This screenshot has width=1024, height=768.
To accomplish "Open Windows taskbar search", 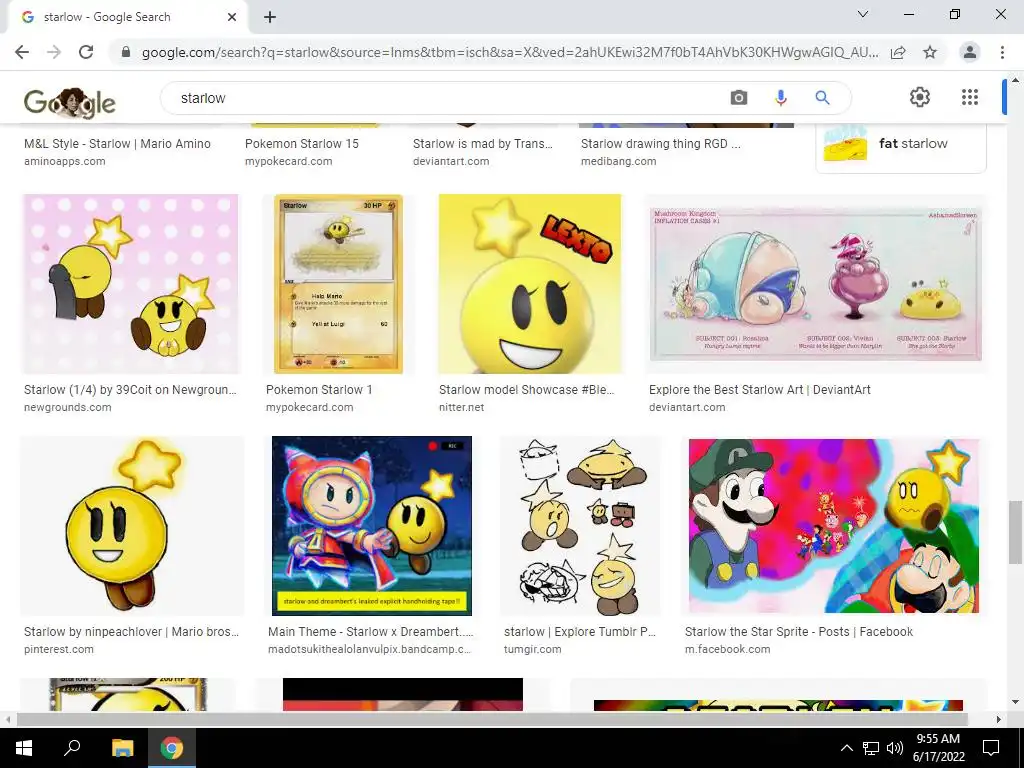I will pos(72,748).
